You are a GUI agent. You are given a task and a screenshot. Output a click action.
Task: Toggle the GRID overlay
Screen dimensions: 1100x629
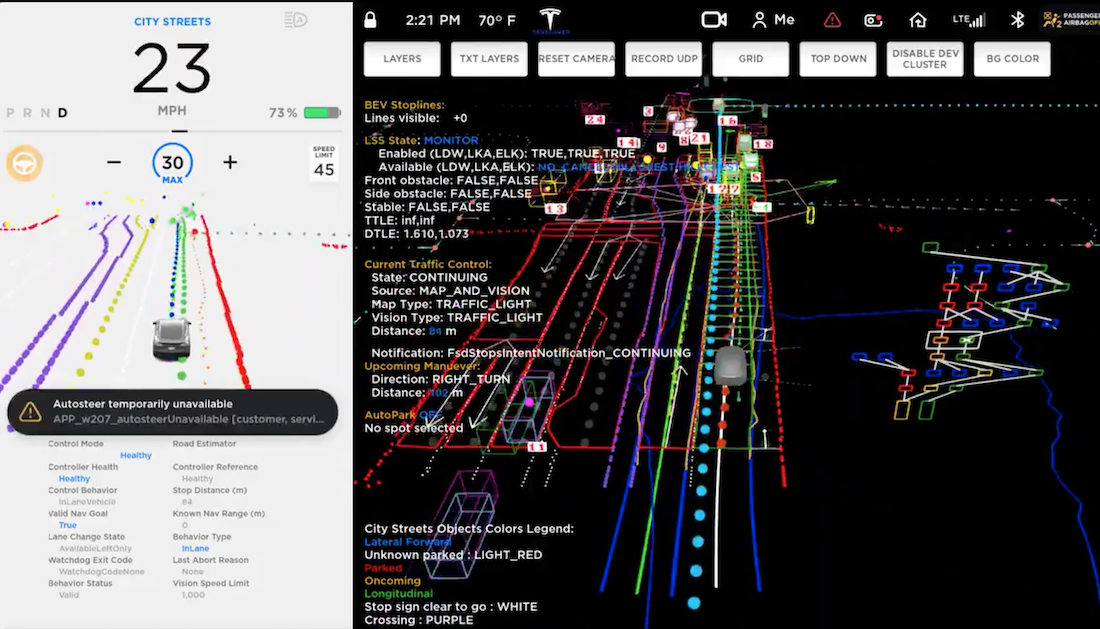(751, 58)
